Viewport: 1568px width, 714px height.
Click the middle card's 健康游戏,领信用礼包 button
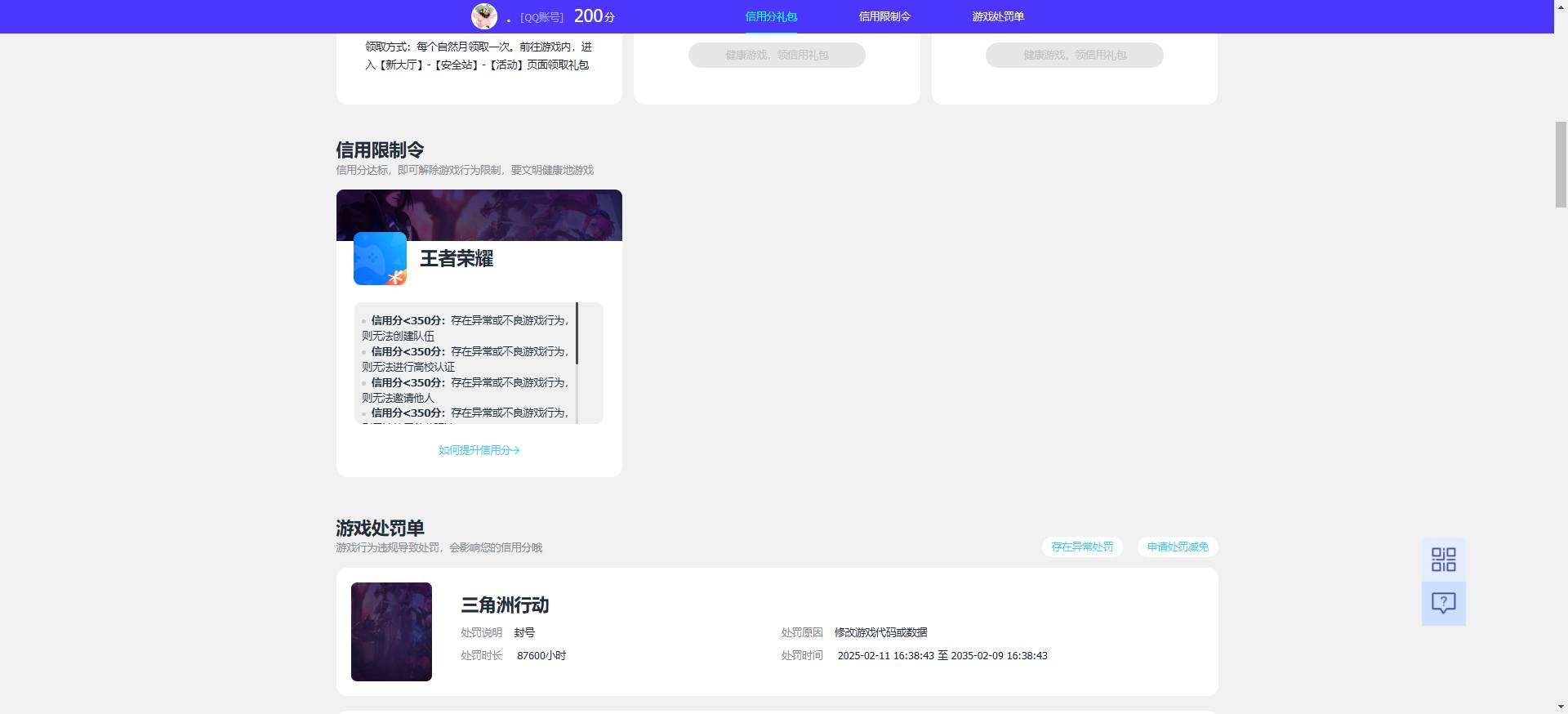[777, 55]
